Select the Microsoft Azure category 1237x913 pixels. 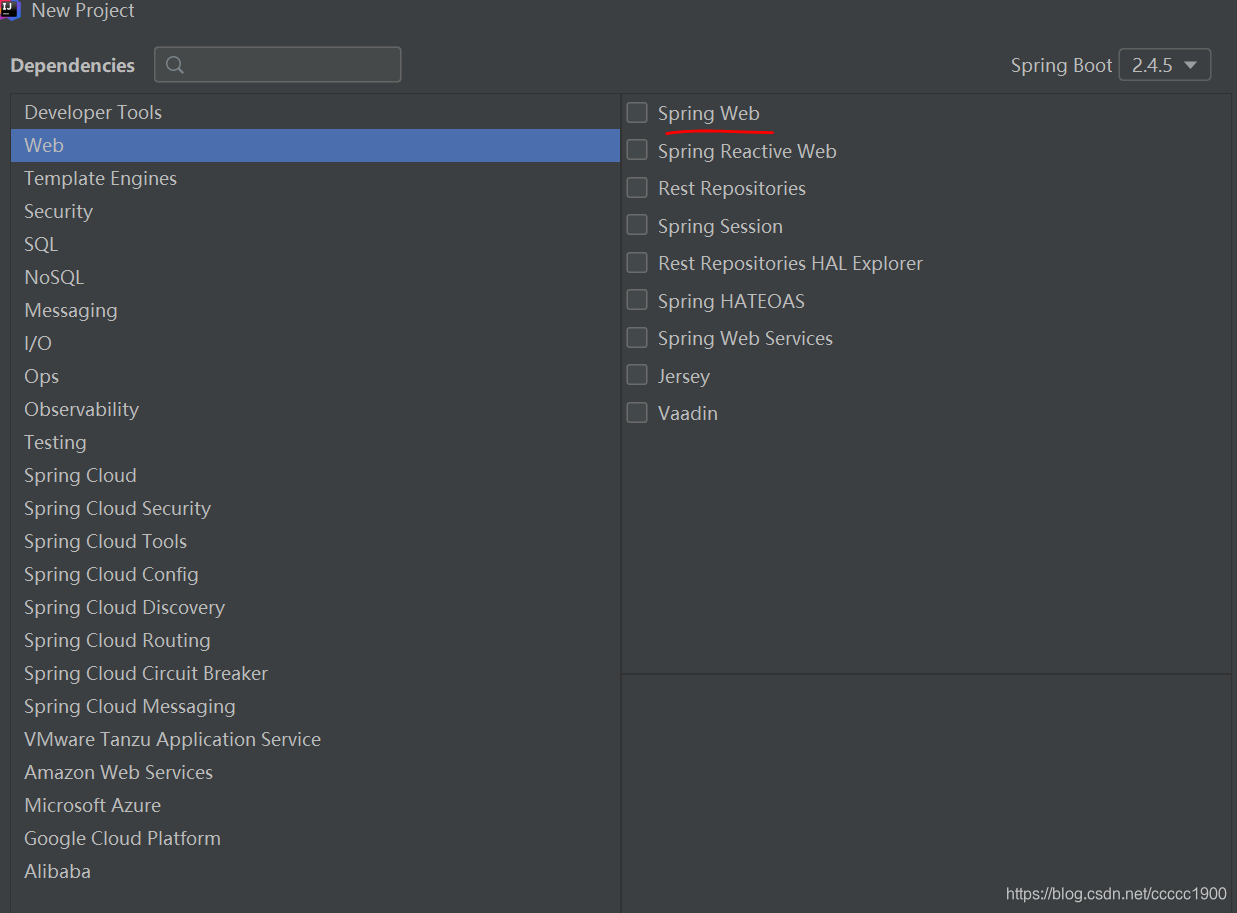(315, 805)
